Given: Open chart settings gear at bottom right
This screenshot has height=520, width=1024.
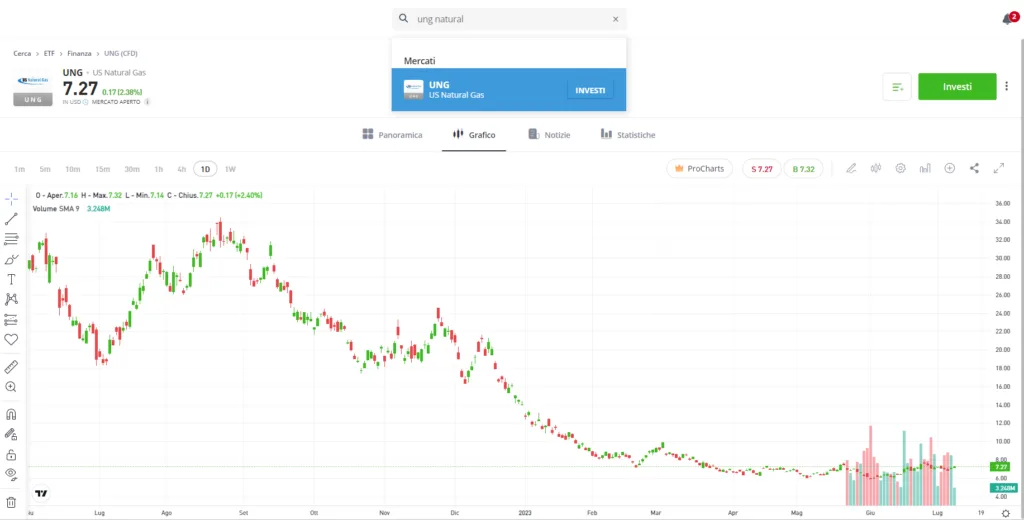Looking at the screenshot, I should click(x=1006, y=513).
